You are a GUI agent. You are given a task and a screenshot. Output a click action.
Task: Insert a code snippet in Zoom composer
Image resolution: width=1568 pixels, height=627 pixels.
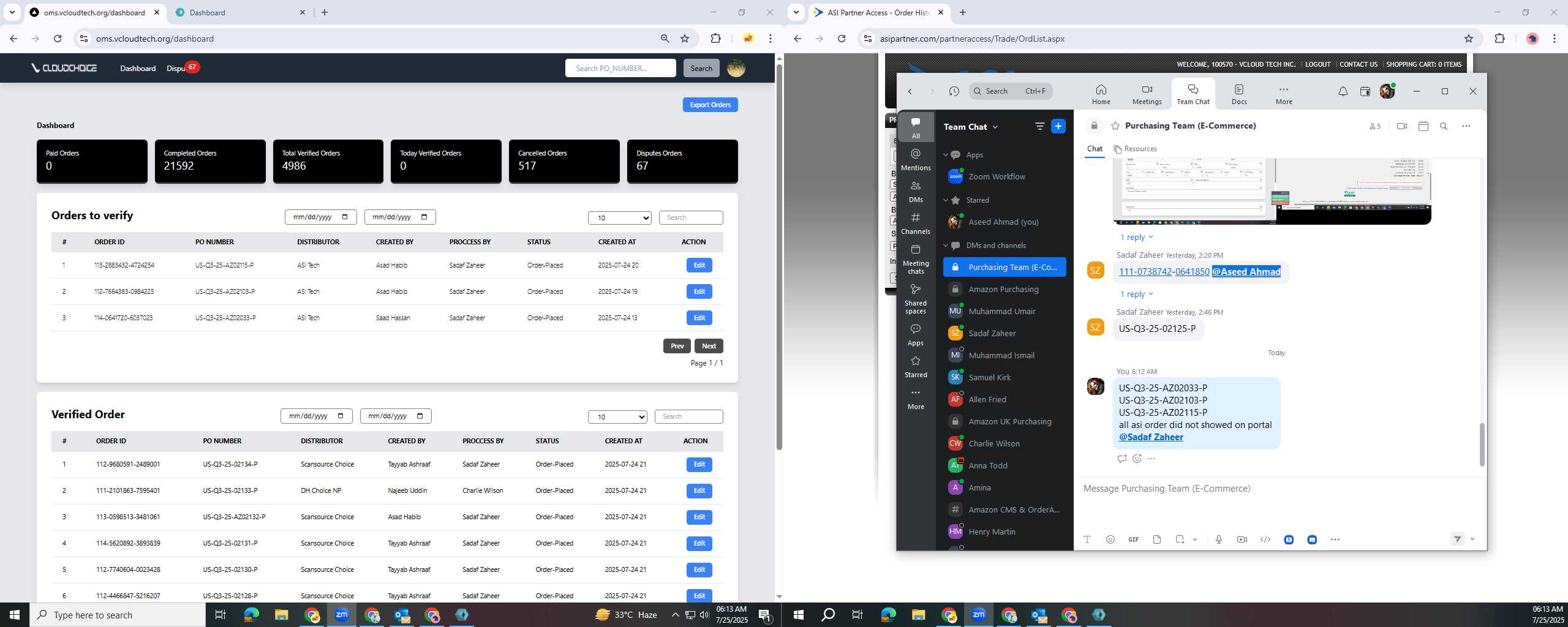pos(1265,539)
